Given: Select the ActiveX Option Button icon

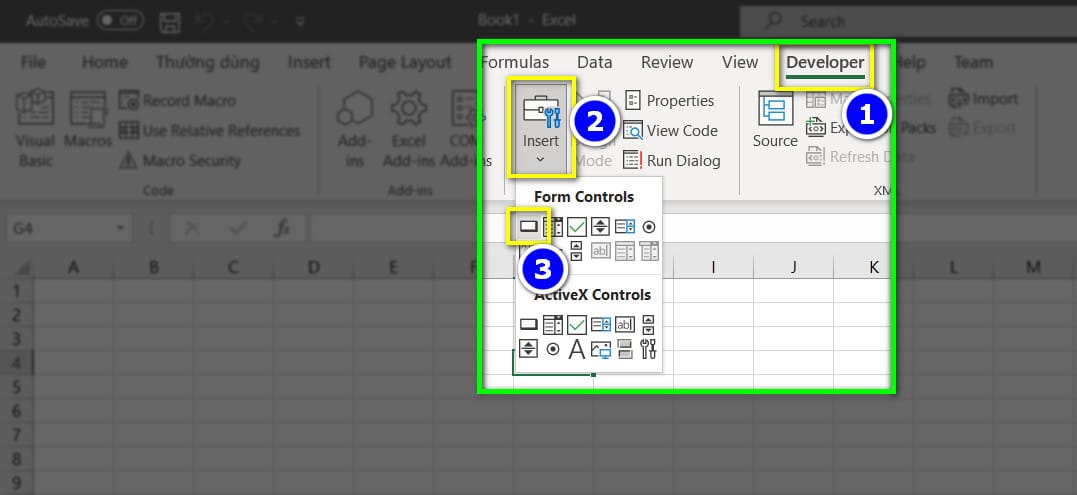Looking at the screenshot, I should coord(552,349).
